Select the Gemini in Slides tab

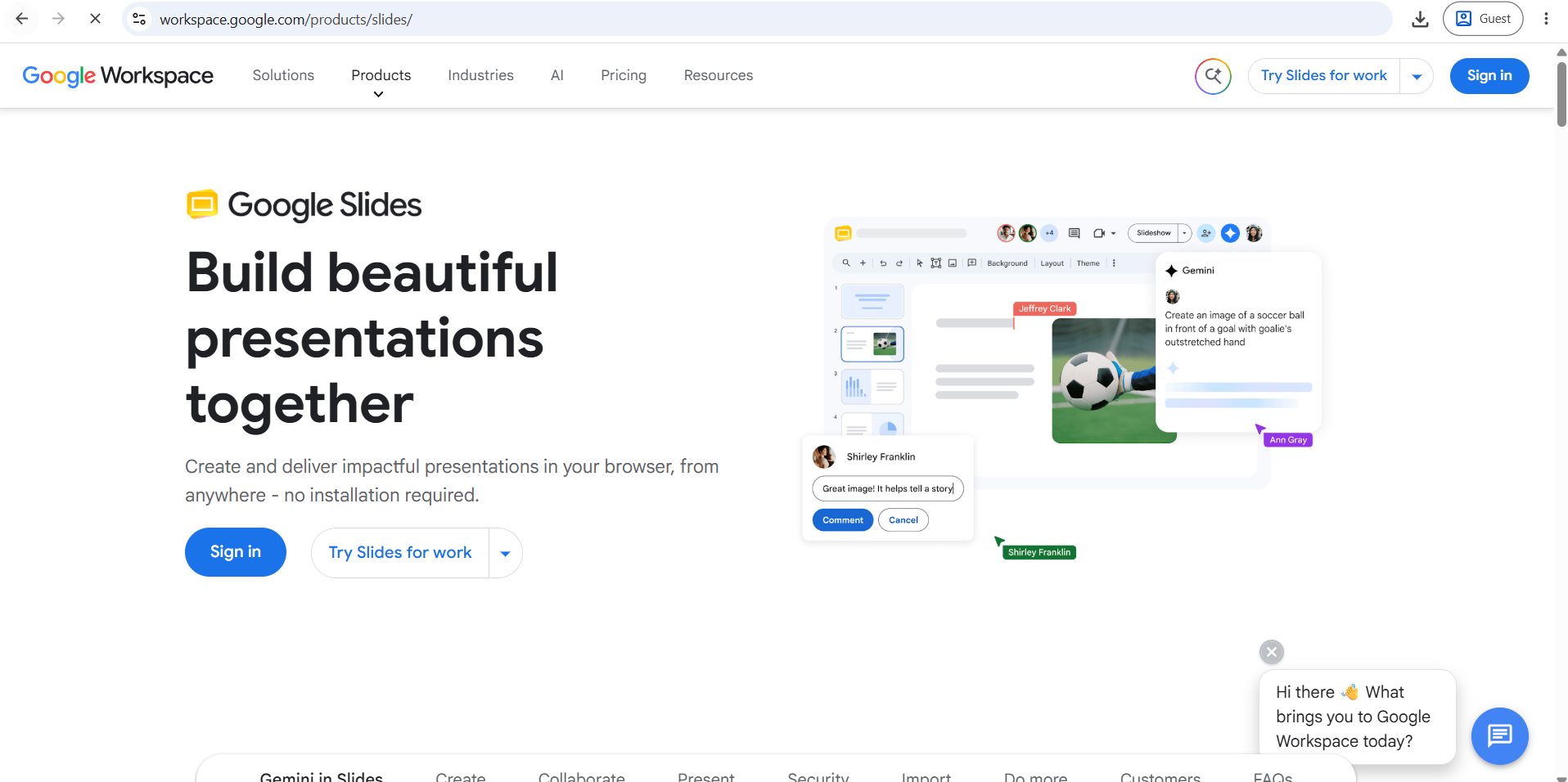coord(321,776)
